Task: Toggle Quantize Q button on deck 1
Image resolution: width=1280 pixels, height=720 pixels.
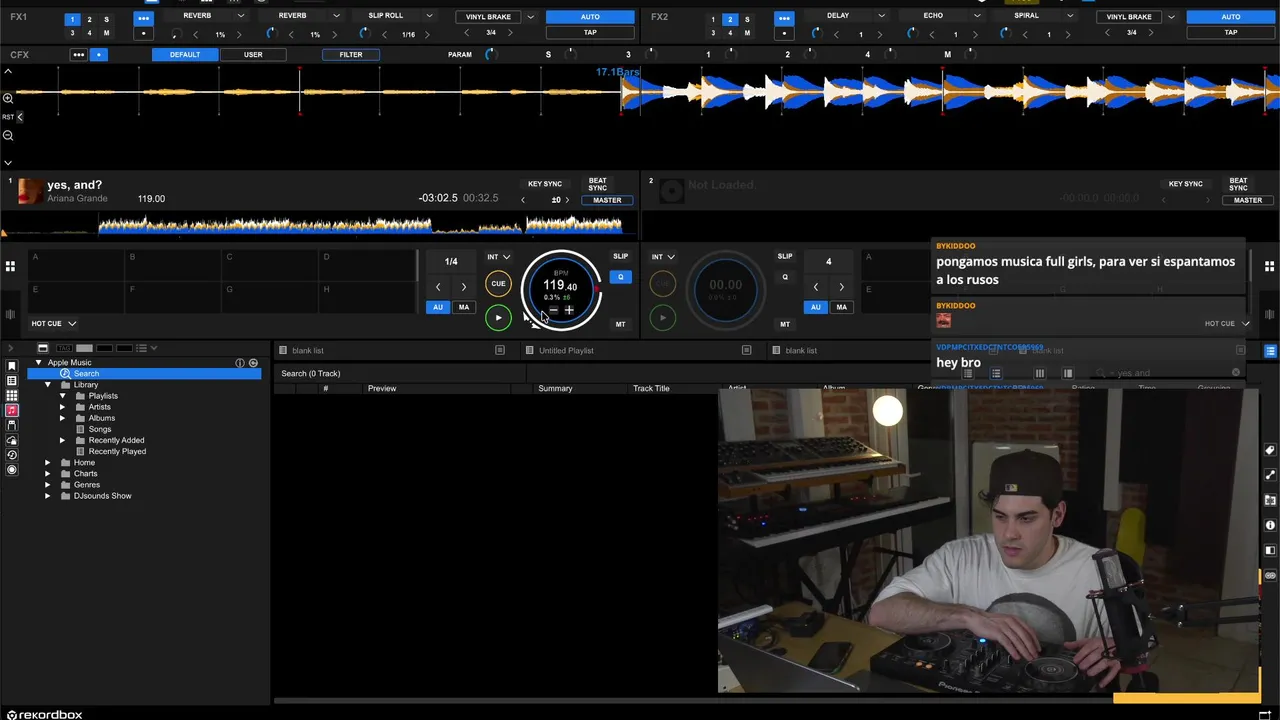Action: pyautogui.click(x=620, y=277)
